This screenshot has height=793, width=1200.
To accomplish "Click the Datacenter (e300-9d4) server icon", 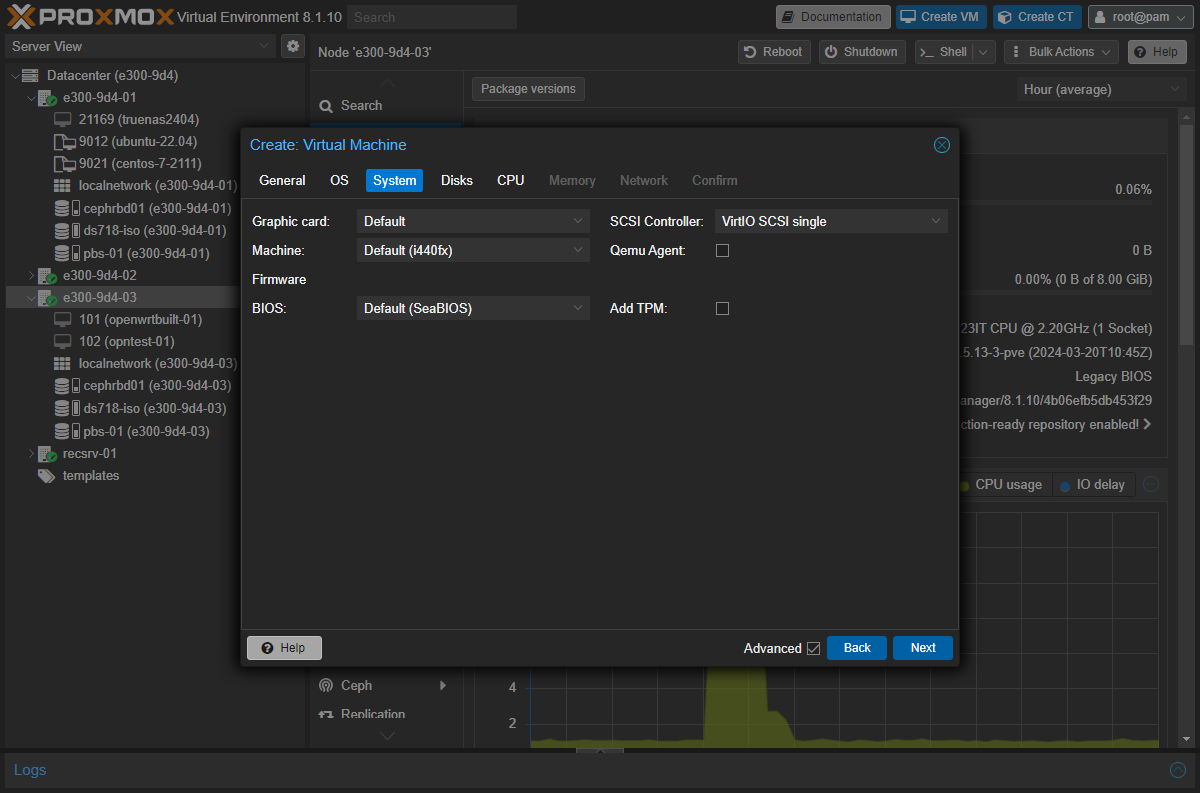I will point(30,76).
